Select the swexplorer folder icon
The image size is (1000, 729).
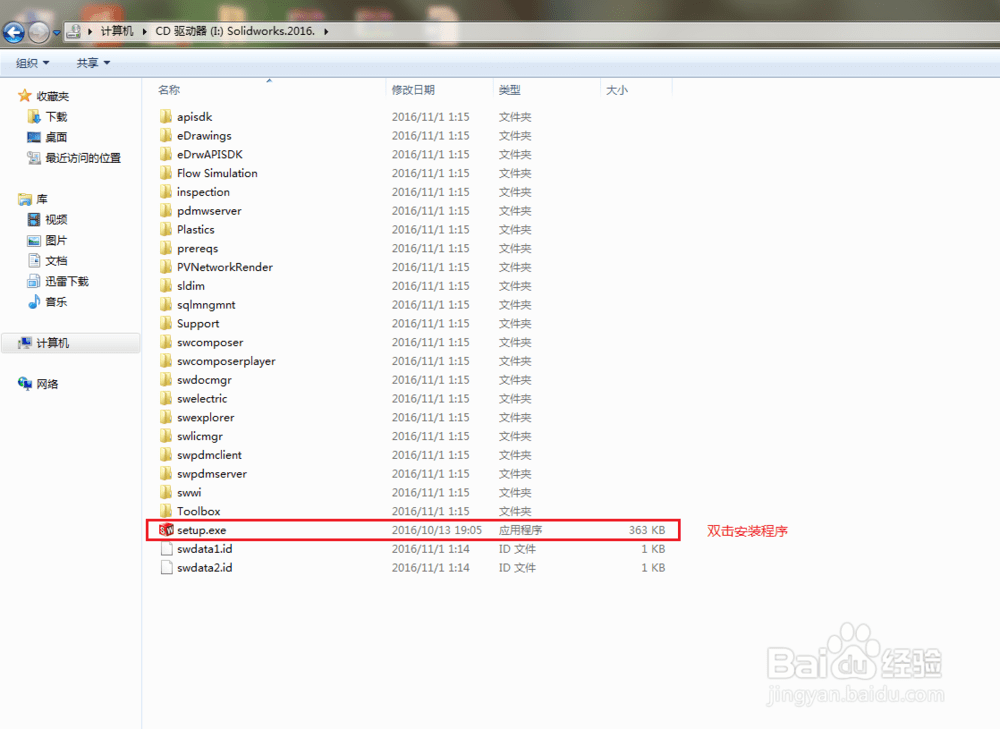click(x=166, y=417)
